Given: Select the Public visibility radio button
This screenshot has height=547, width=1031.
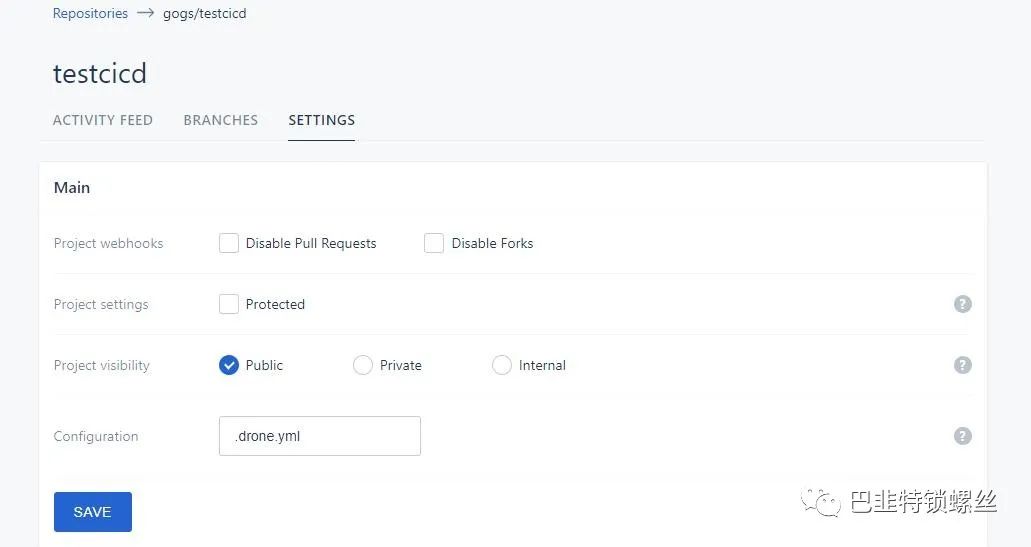Looking at the screenshot, I should [x=229, y=365].
